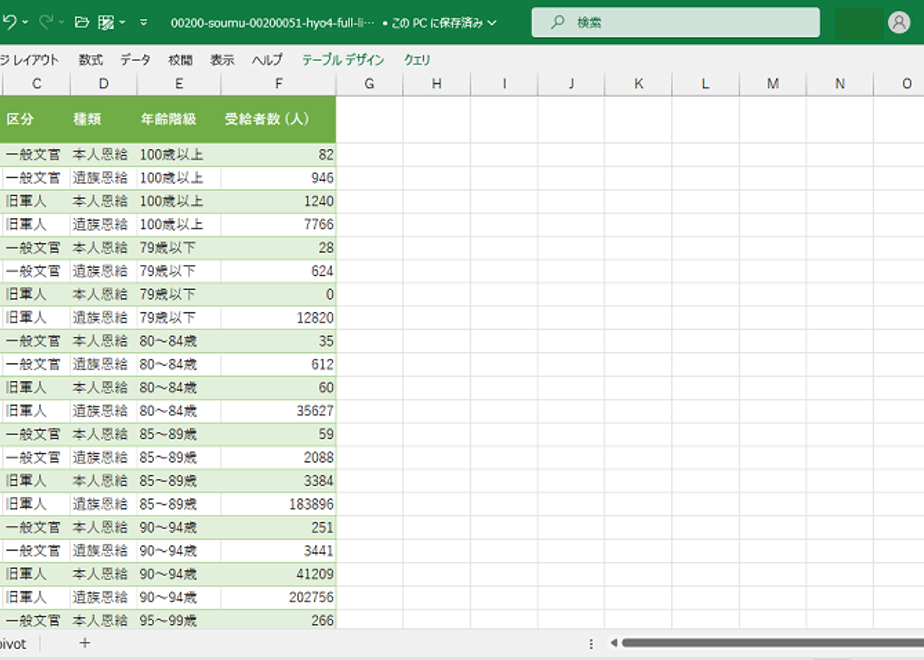Click the 年齢階級 table header cell
Viewport: 924px width, 660px height.
[179, 119]
